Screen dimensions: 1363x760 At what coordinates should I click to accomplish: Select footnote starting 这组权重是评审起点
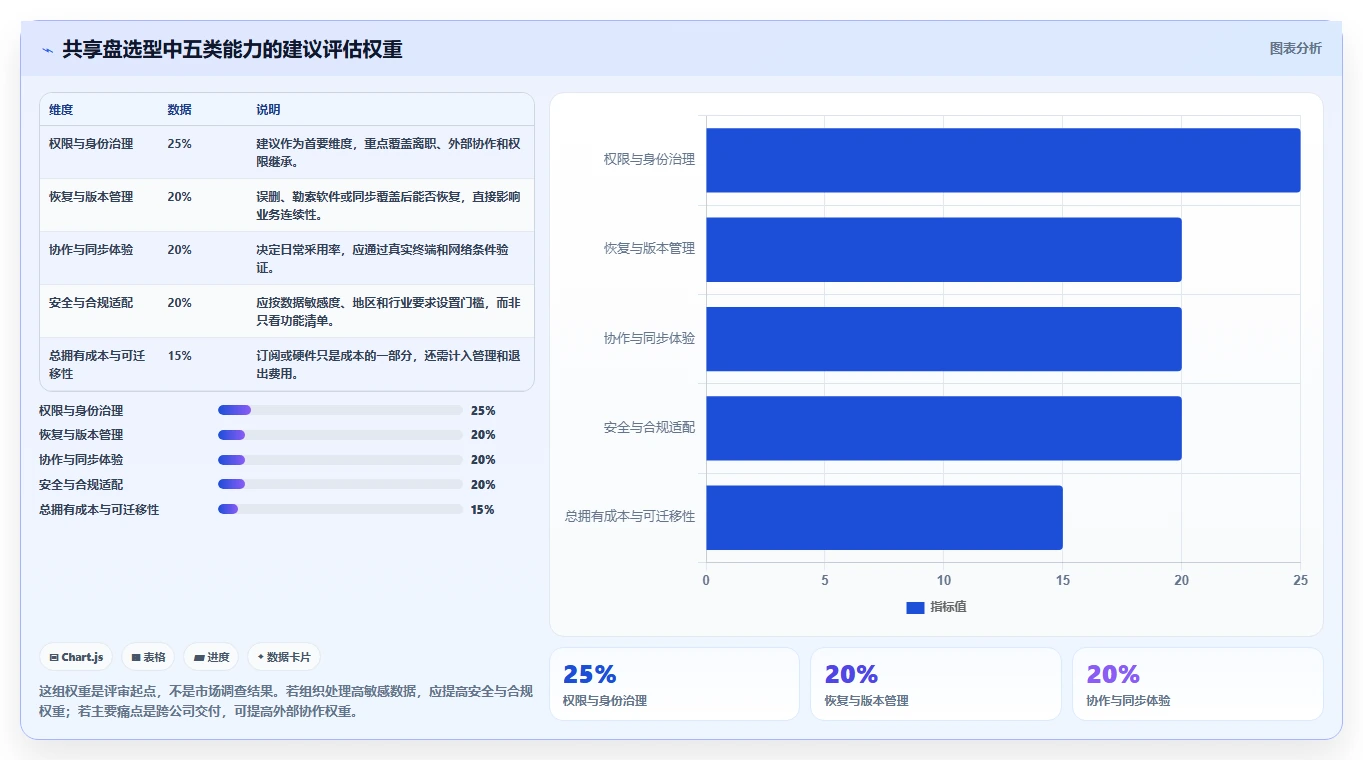tap(286, 701)
